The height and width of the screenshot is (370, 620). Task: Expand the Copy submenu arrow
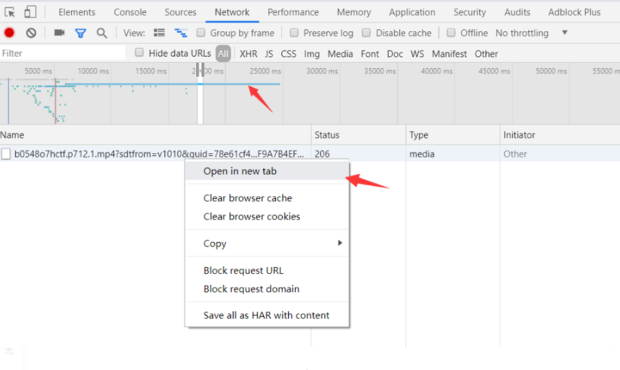coord(340,243)
